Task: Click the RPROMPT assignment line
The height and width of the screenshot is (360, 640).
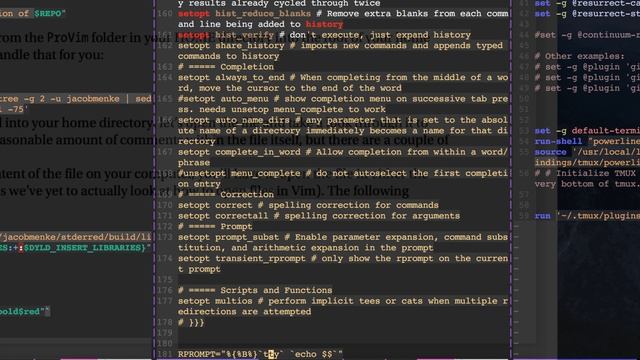Action: 260,354
